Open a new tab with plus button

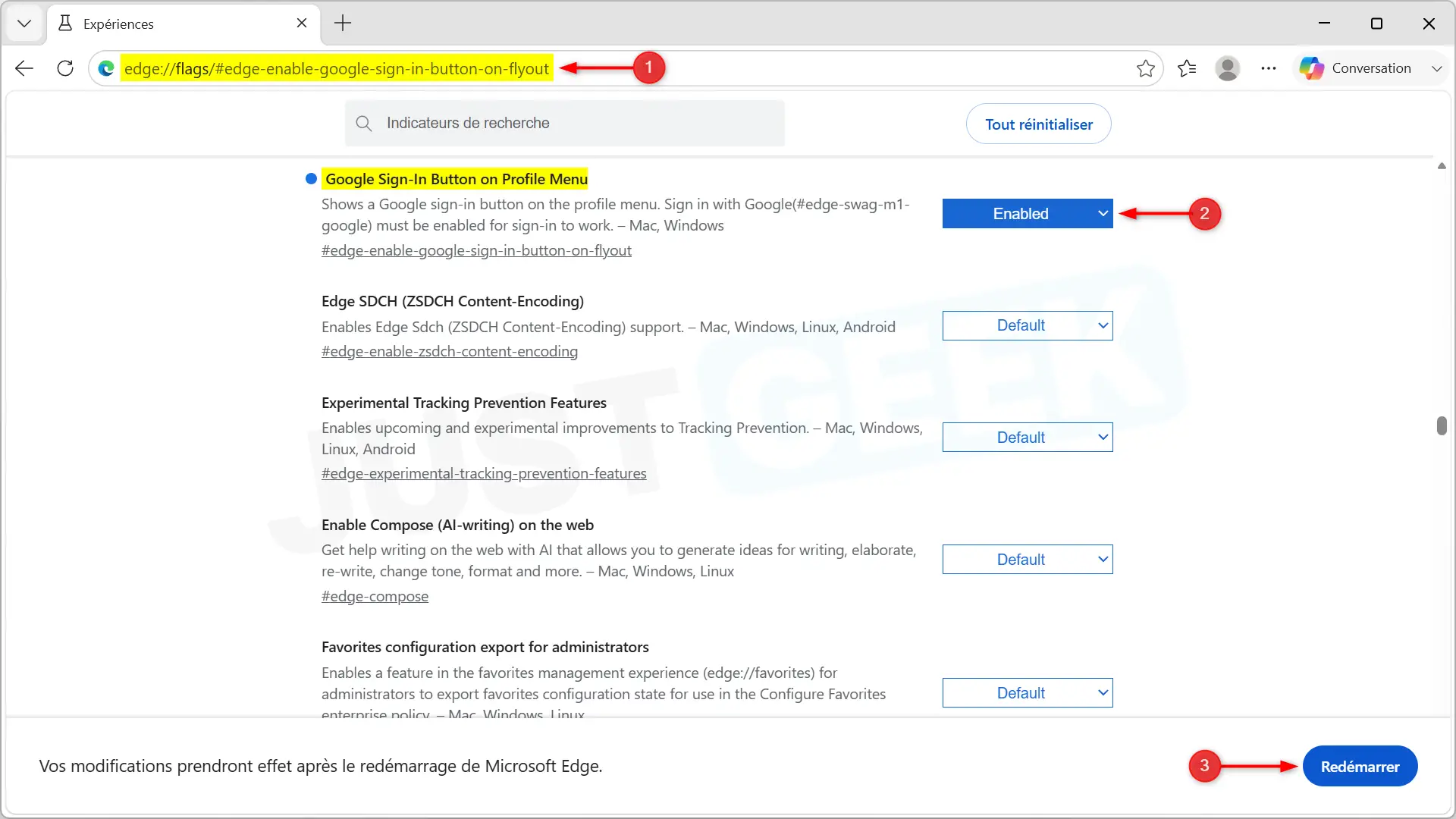coord(343,24)
